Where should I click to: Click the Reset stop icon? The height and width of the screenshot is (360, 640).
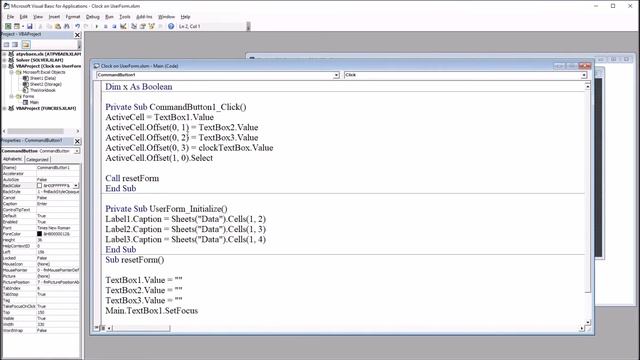click(114, 26)
